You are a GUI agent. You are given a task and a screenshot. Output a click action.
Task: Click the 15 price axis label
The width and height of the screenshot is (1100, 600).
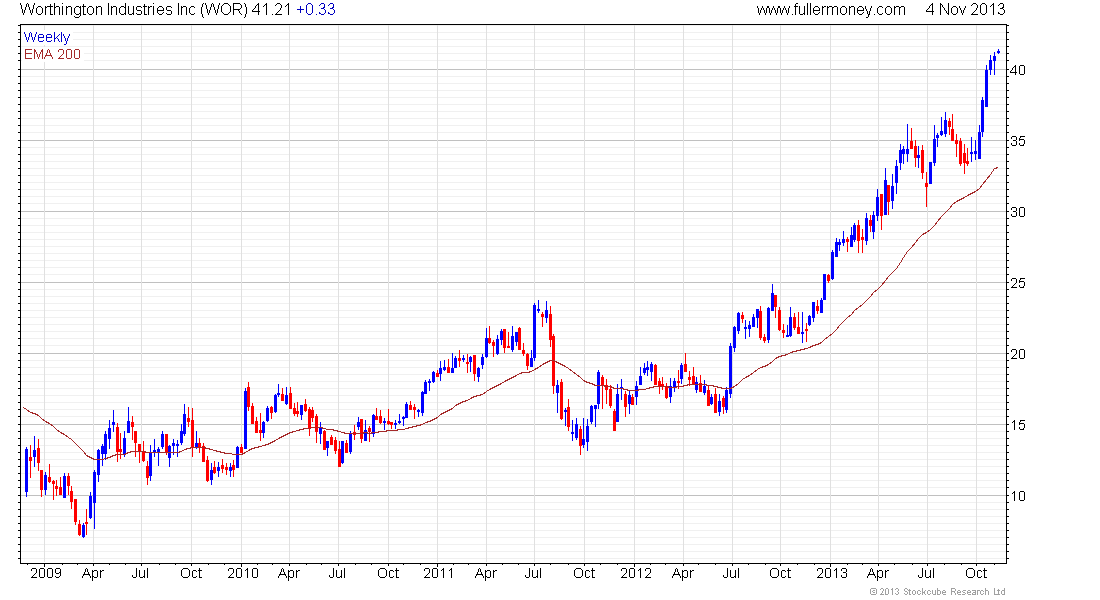point(1018,425)
